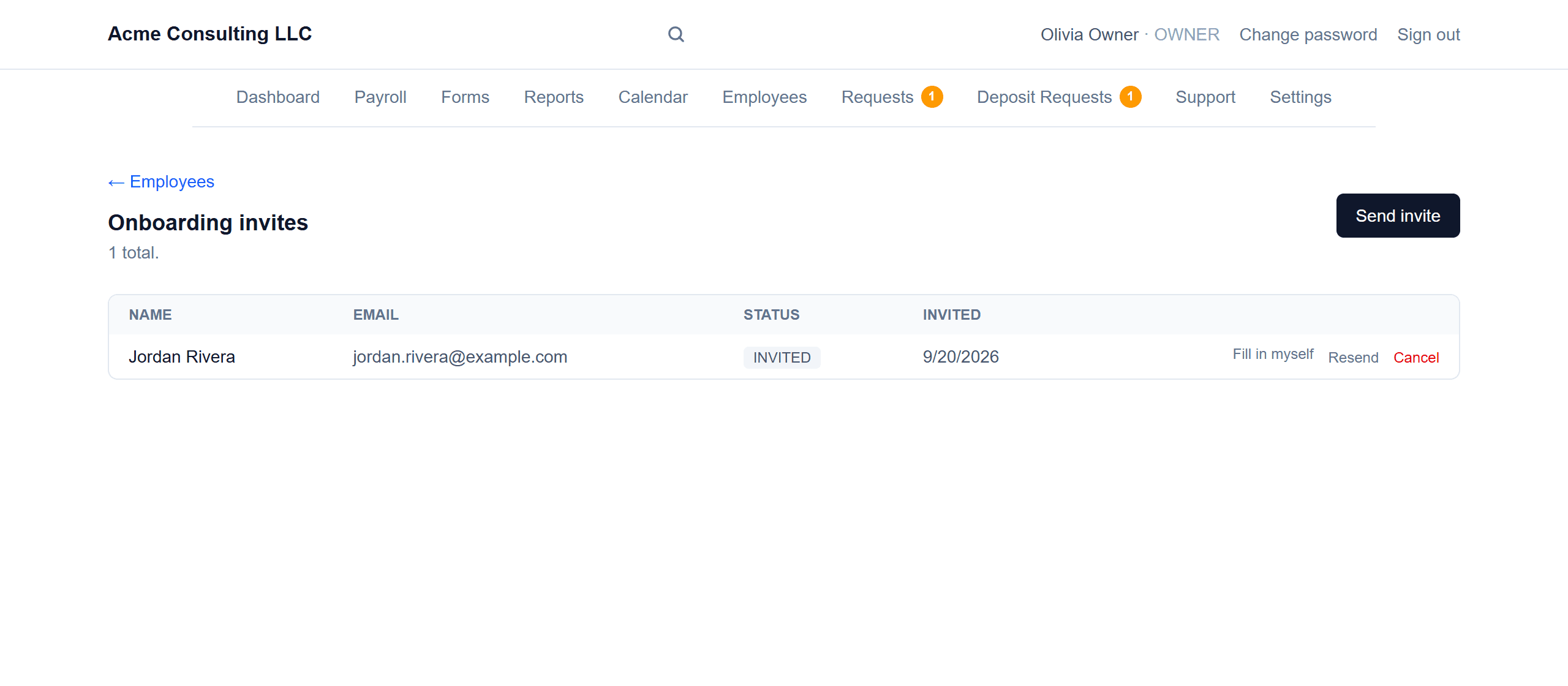
Task: Select the Jordan Rivera name cell
Action: (x=182, y=356)
